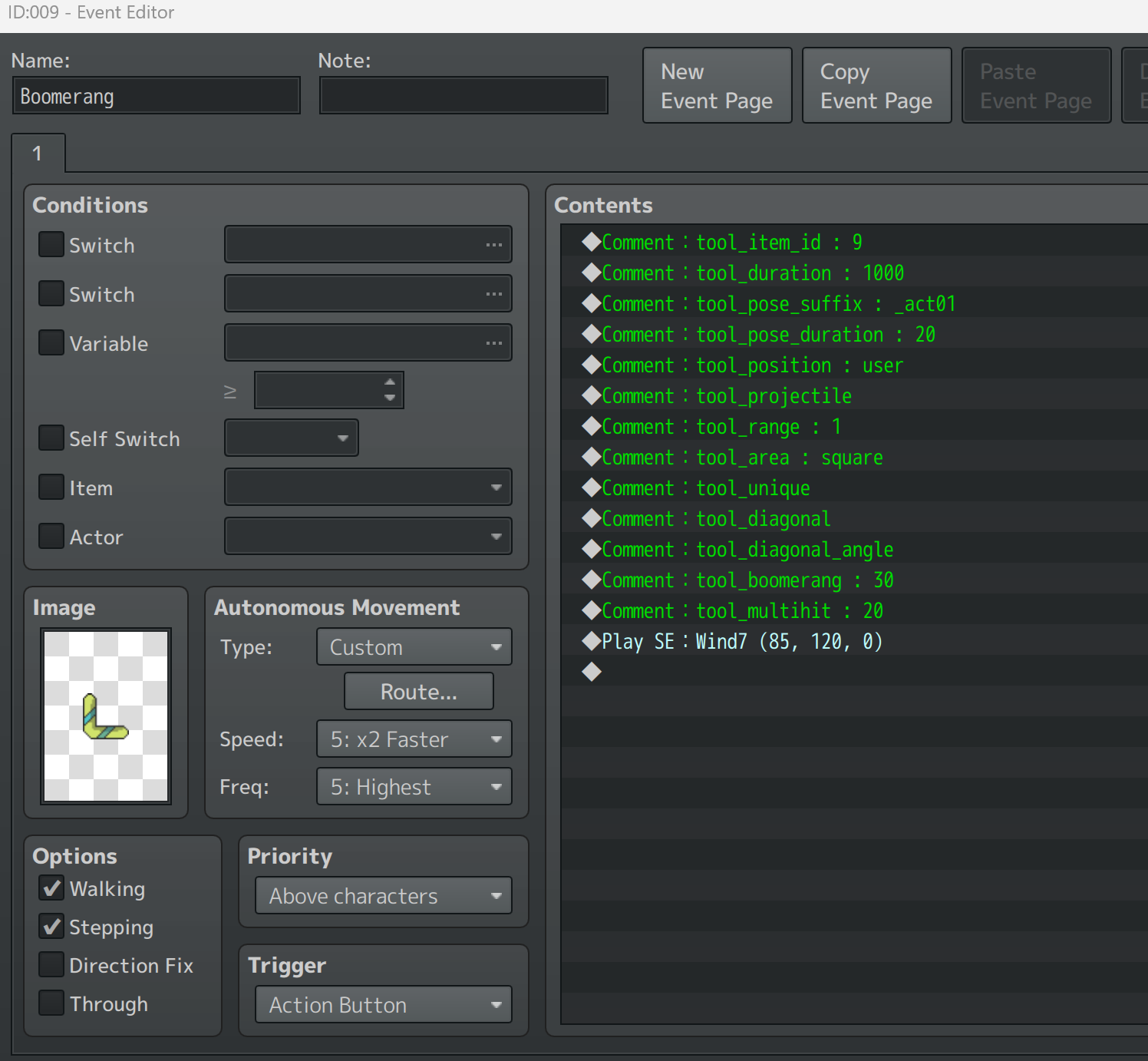Open the Priority dropdown Above characters
This screenshot has height=1061, width=1148.
(384, 896)
